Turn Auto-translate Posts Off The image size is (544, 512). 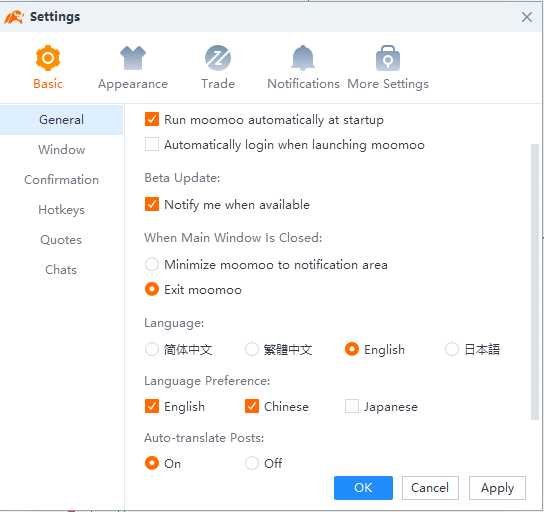[252, 463]
